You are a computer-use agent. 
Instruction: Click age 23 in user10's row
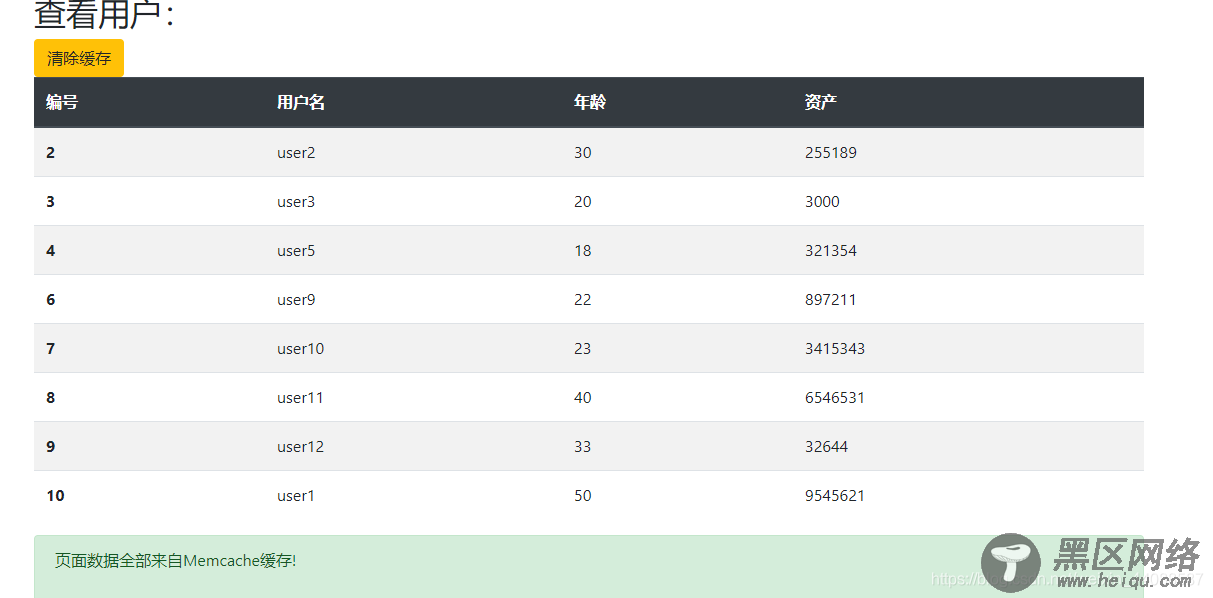tap(583, 349)
